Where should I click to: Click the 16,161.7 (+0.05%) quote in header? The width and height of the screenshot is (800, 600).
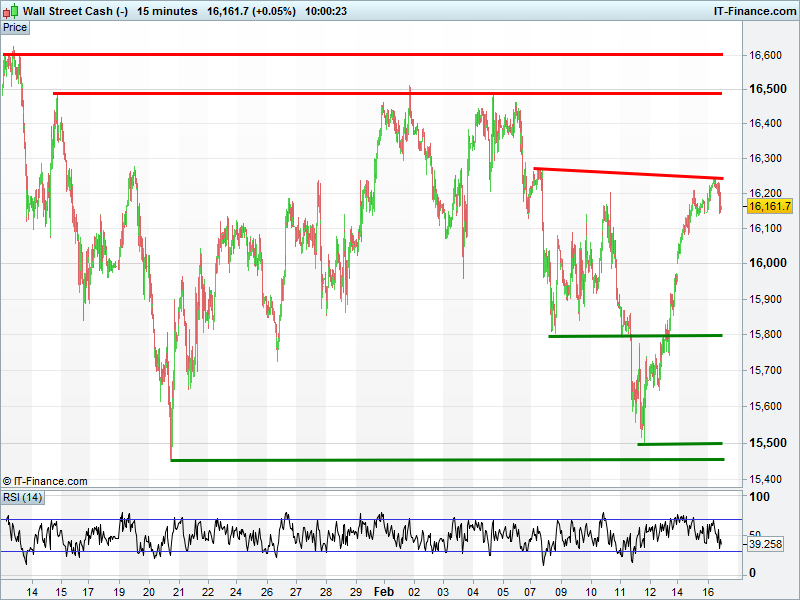tap(251, 11)
